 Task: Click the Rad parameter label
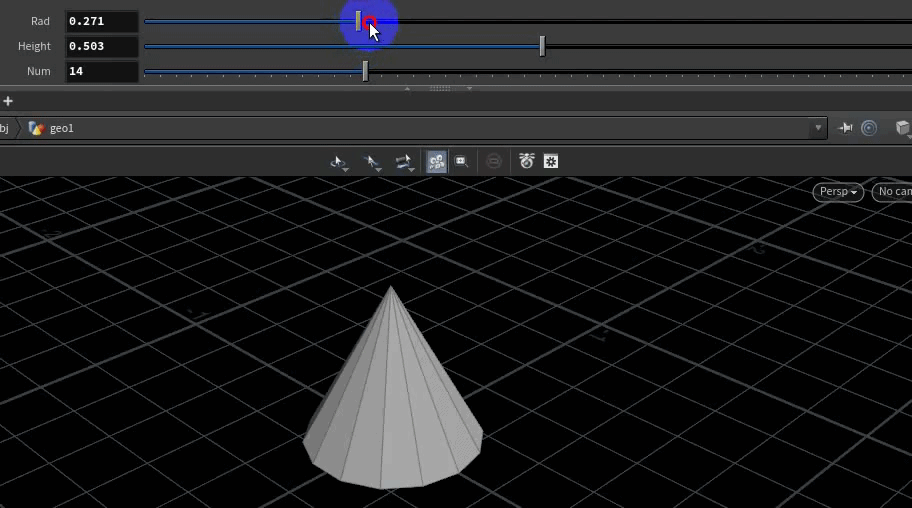40,21
